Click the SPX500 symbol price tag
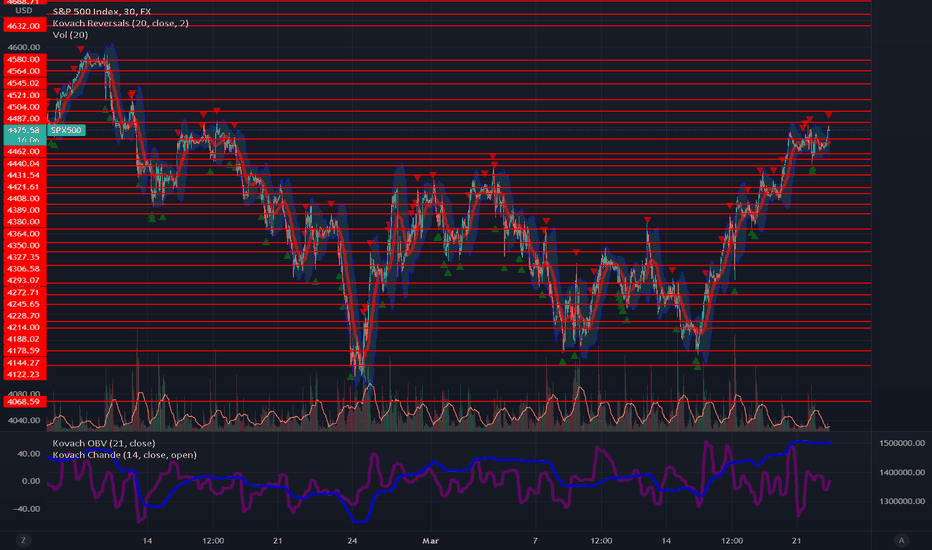Image resolution: width=932 pixels, height=550 pixels. click(x=66, y=130)
